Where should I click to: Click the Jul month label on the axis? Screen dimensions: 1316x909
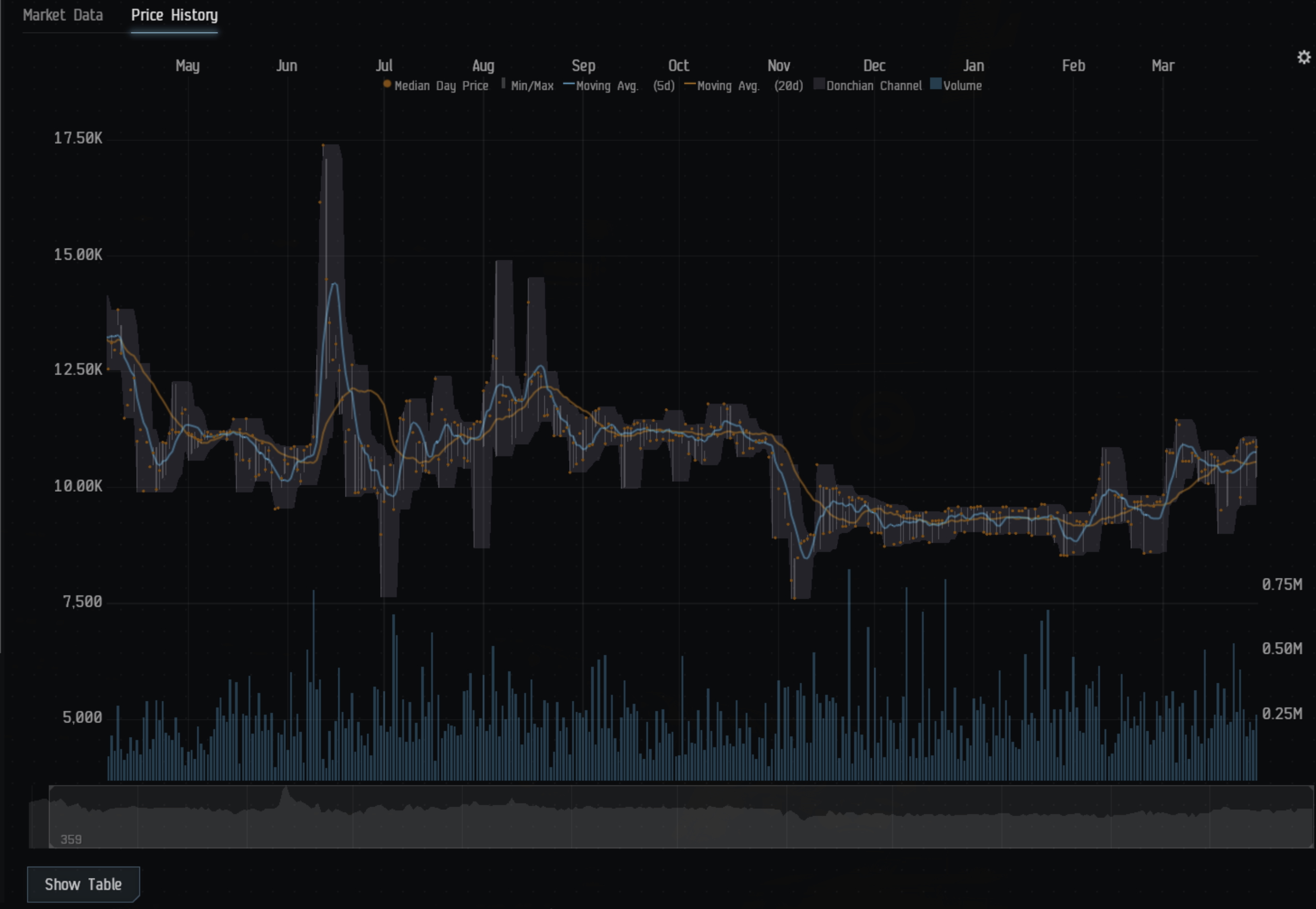click(384, 66)
